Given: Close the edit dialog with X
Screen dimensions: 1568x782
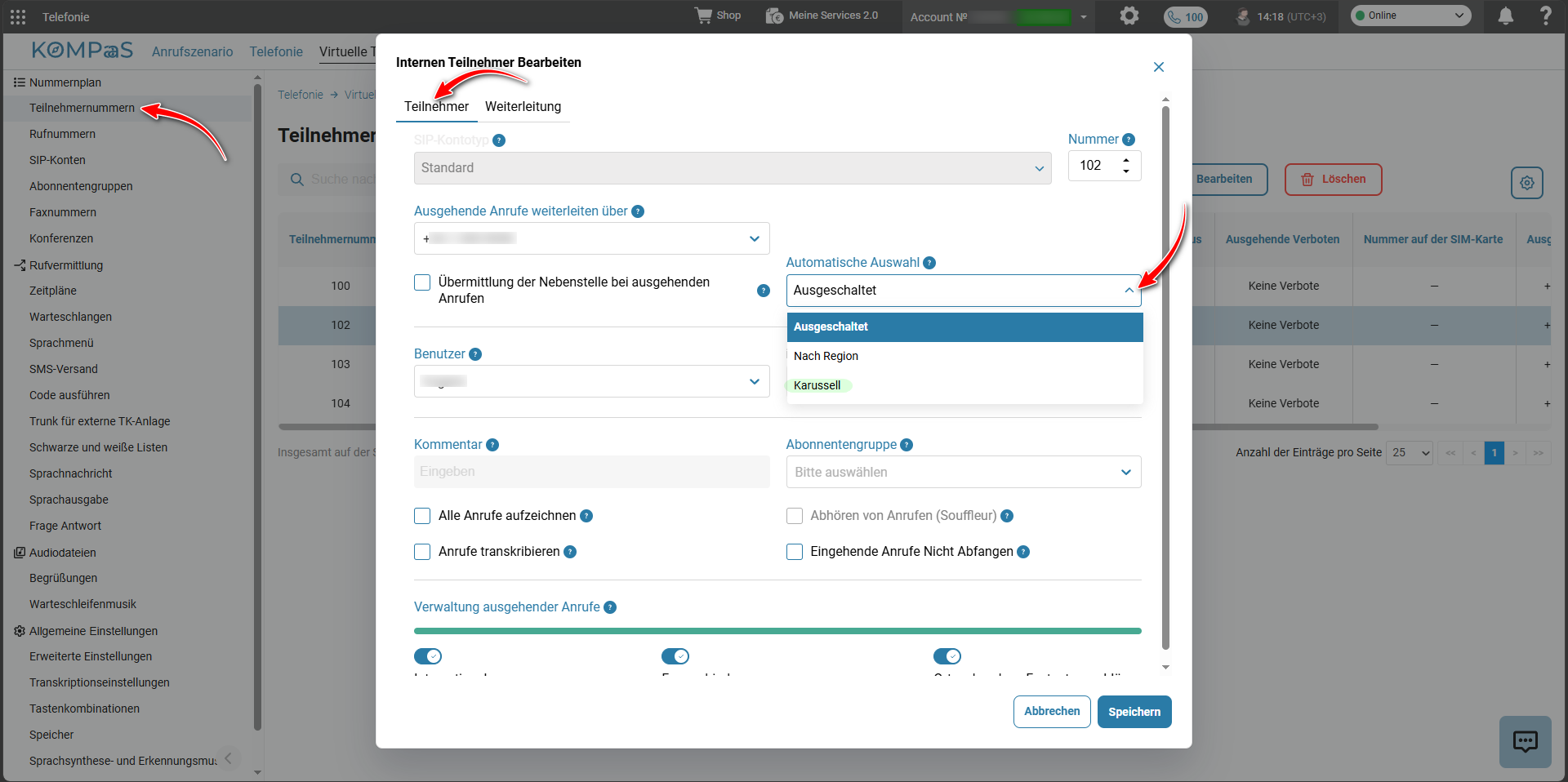Looking at the screenshot, I should [x=1158, y=67].
